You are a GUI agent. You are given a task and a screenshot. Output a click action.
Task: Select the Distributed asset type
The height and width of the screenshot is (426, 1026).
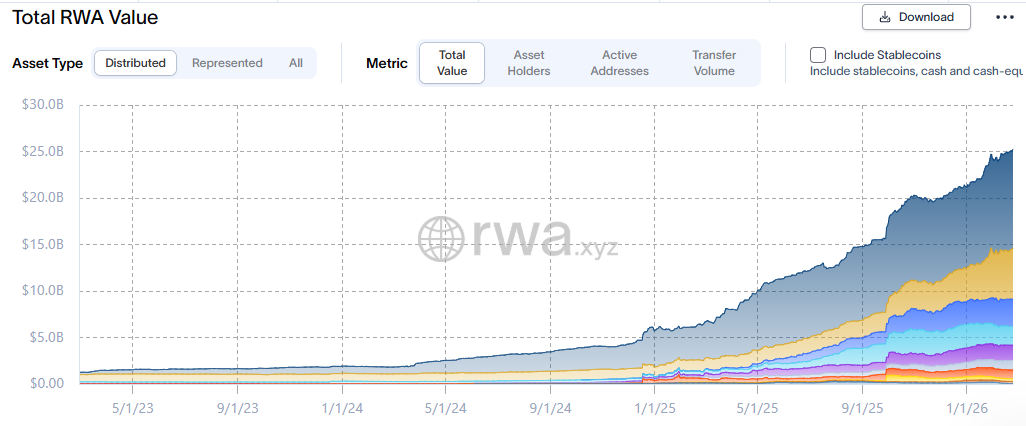click(x=135, y=63)
